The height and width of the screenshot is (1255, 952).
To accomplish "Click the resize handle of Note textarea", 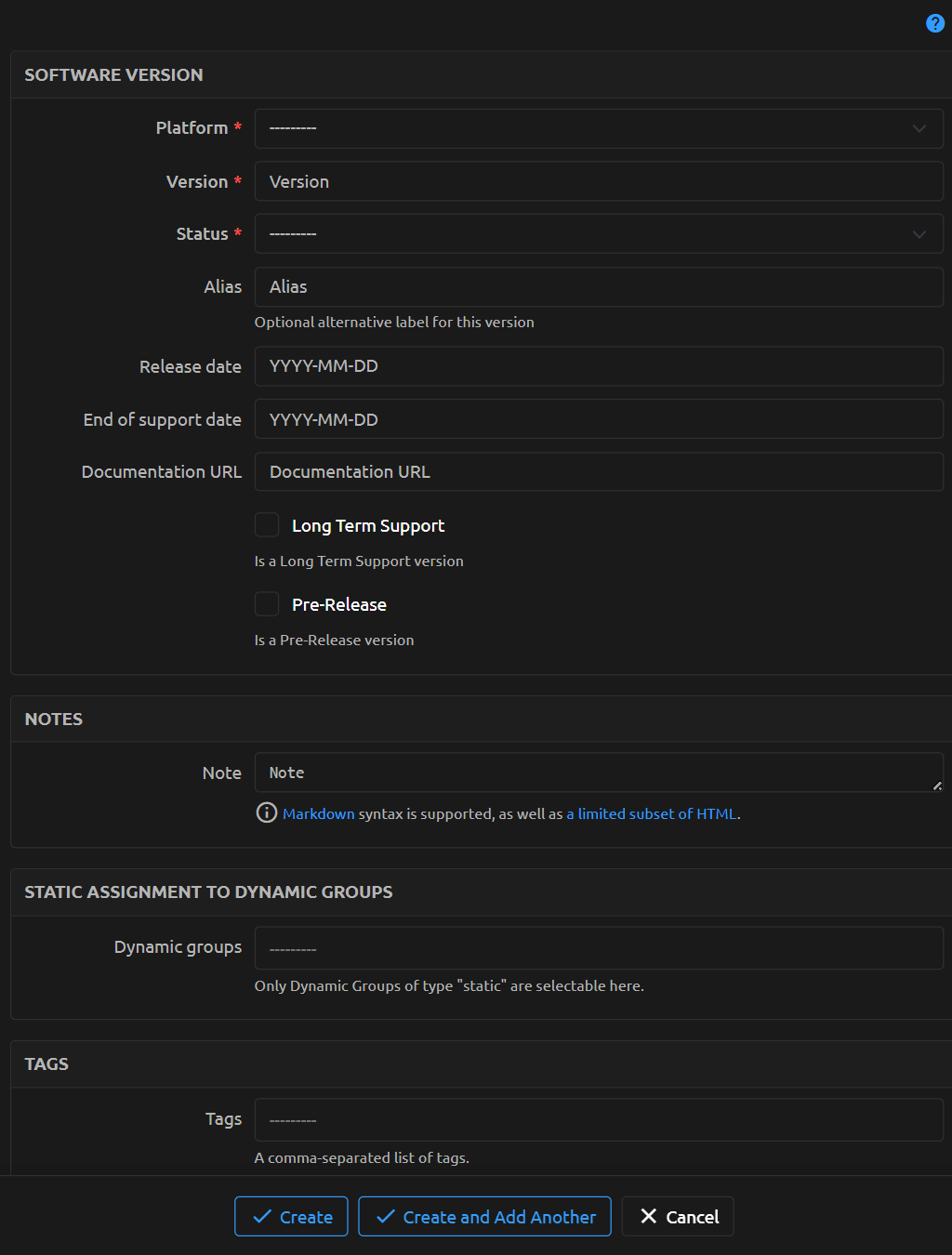I will point(937,786).
